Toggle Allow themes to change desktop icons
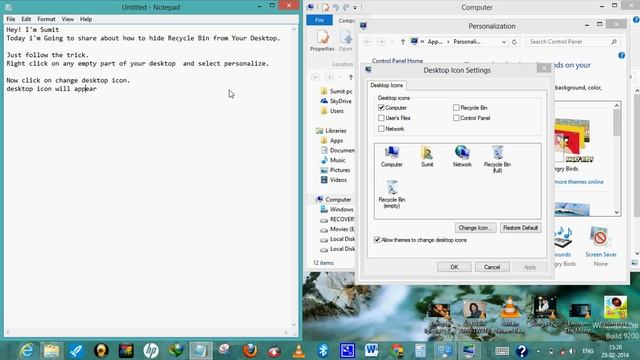The image size is (640, 360). coord(377,240)
